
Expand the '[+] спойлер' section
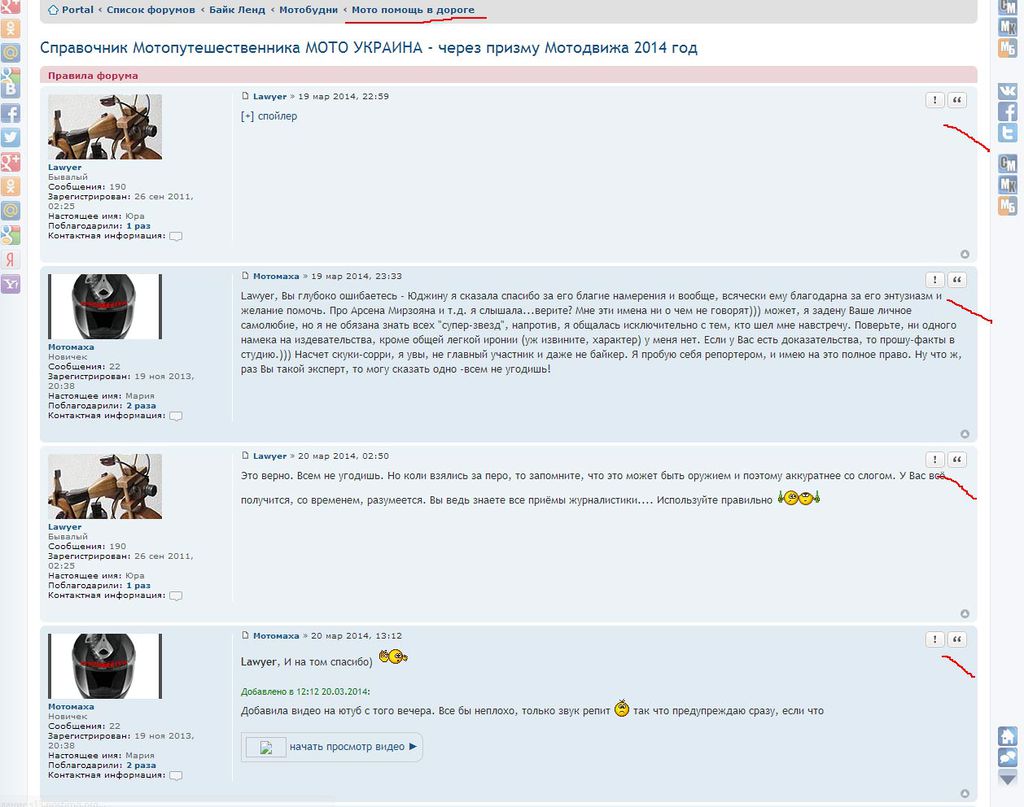point(269,116)
